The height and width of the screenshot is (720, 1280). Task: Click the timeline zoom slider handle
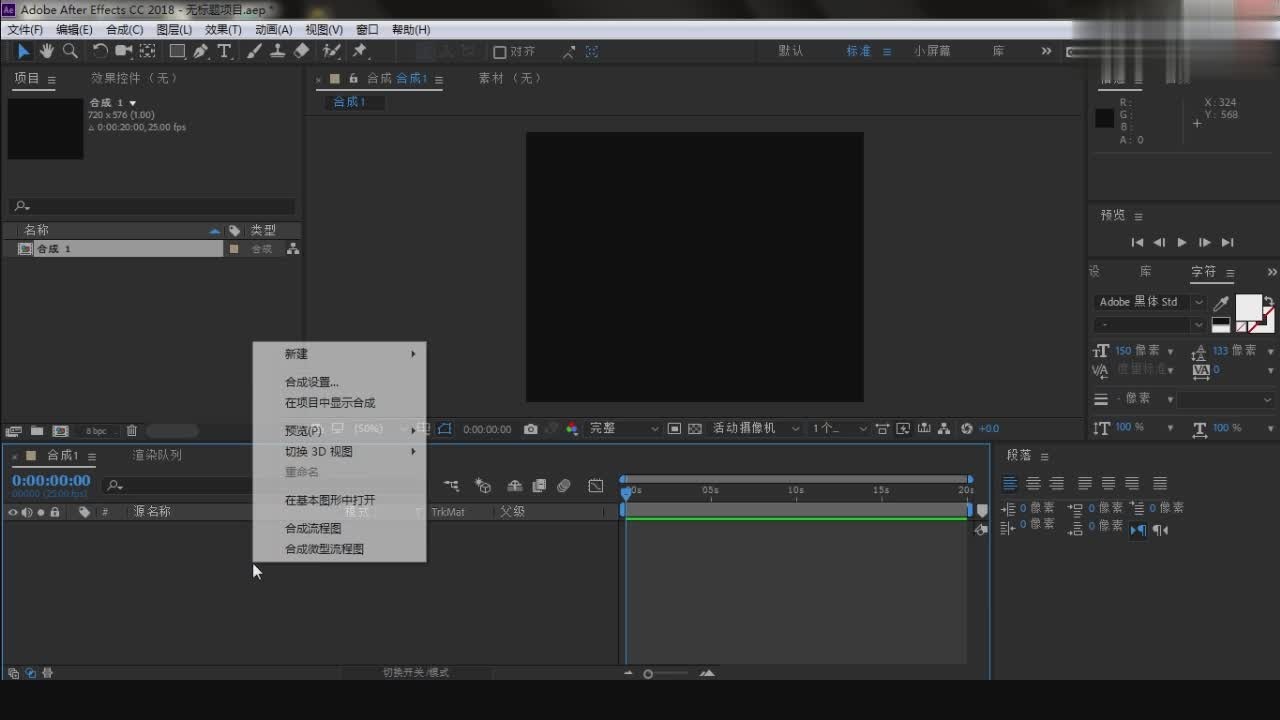coord(648,674)
